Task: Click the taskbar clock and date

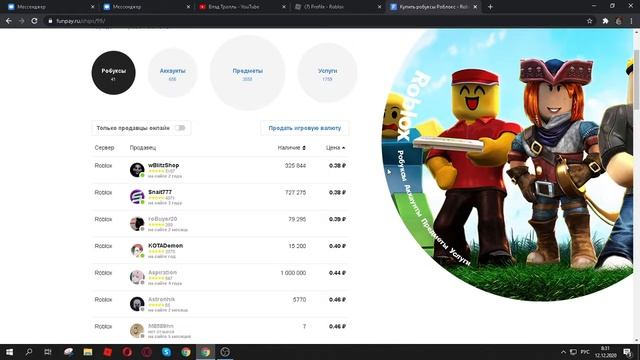Action: click(605, 352)
